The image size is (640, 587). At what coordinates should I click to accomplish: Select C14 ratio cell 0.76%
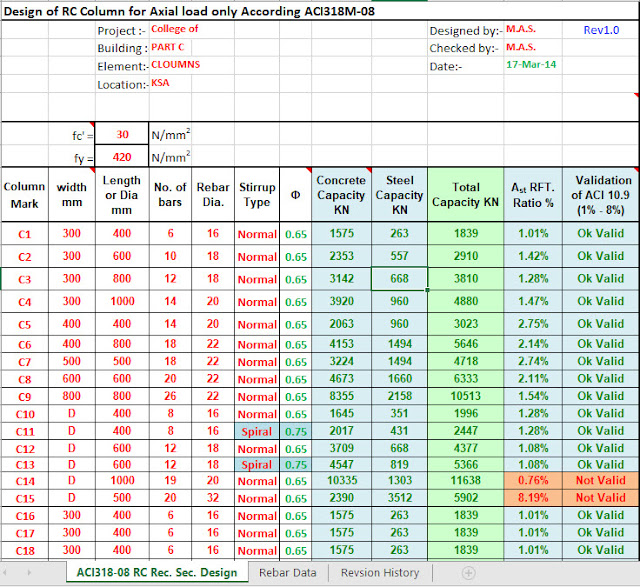click(533, 480)
